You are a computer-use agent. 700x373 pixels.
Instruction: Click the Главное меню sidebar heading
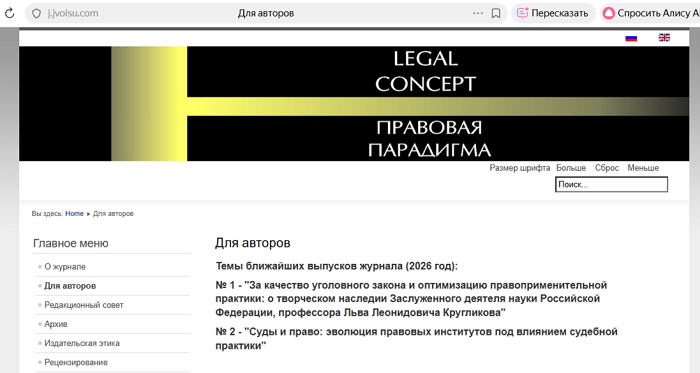pyautogui.click(x=71, y=244)
